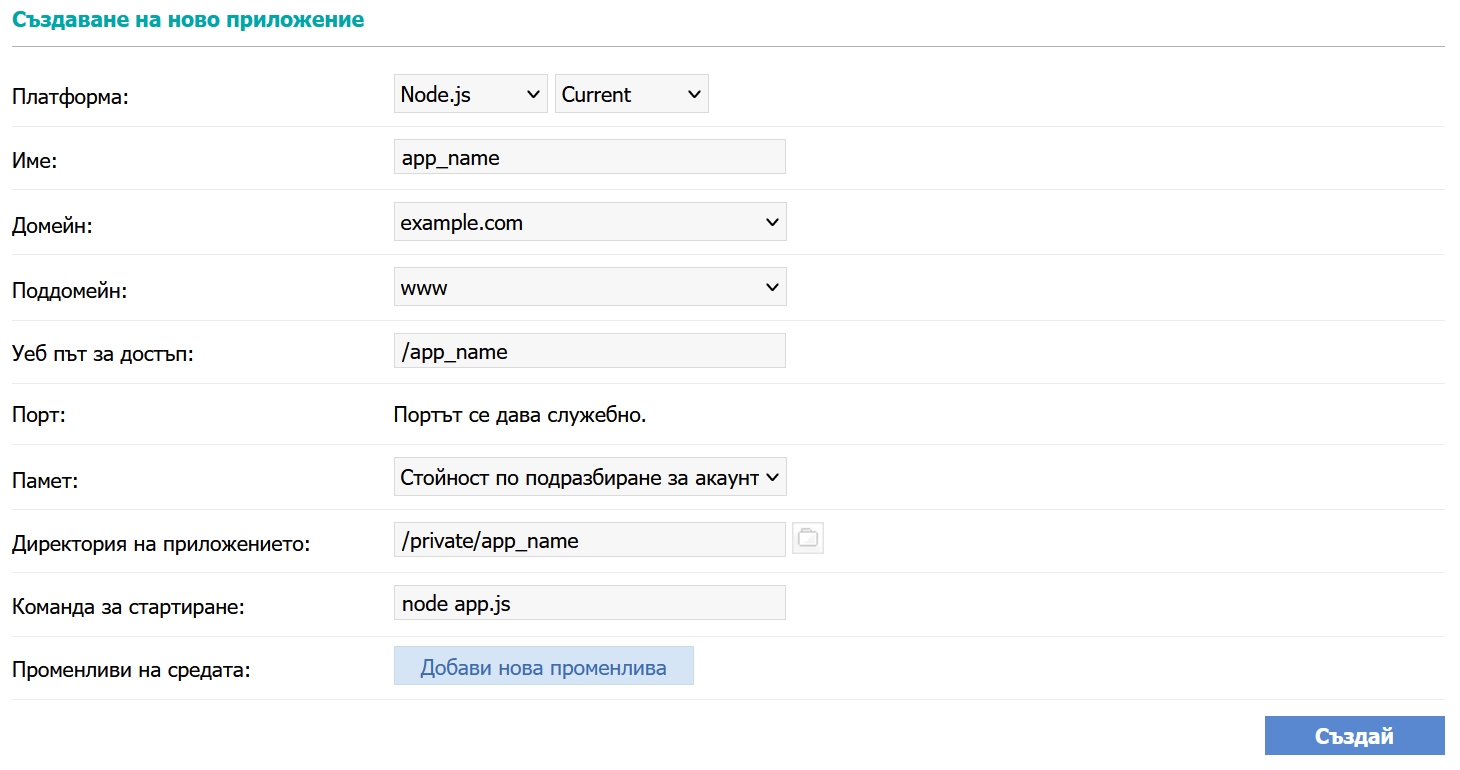Click the Създаване на ново приложение heading
The width and height of the screenshot is (1460, 770).
(188, 20)
